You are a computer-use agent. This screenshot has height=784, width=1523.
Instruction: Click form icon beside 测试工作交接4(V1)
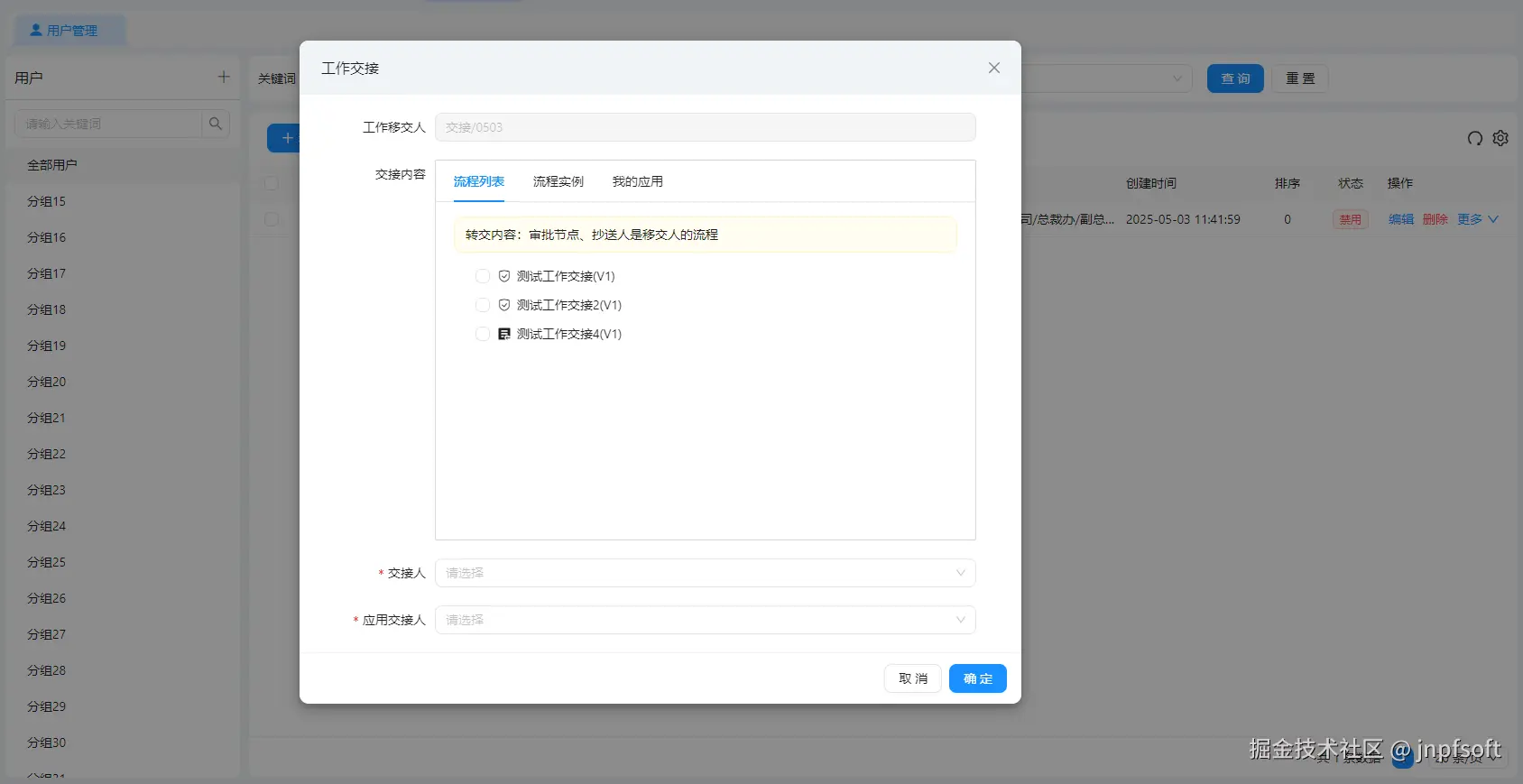click(504, 334)
